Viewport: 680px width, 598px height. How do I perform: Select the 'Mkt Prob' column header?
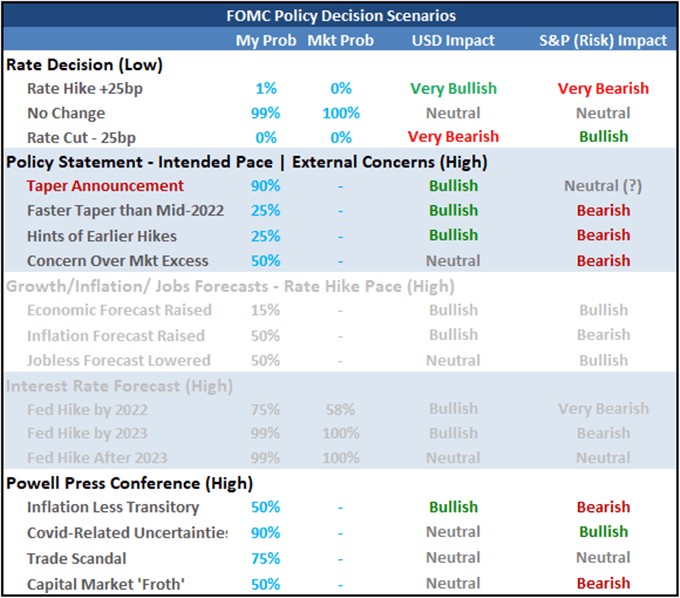click(x=340, y=40)
